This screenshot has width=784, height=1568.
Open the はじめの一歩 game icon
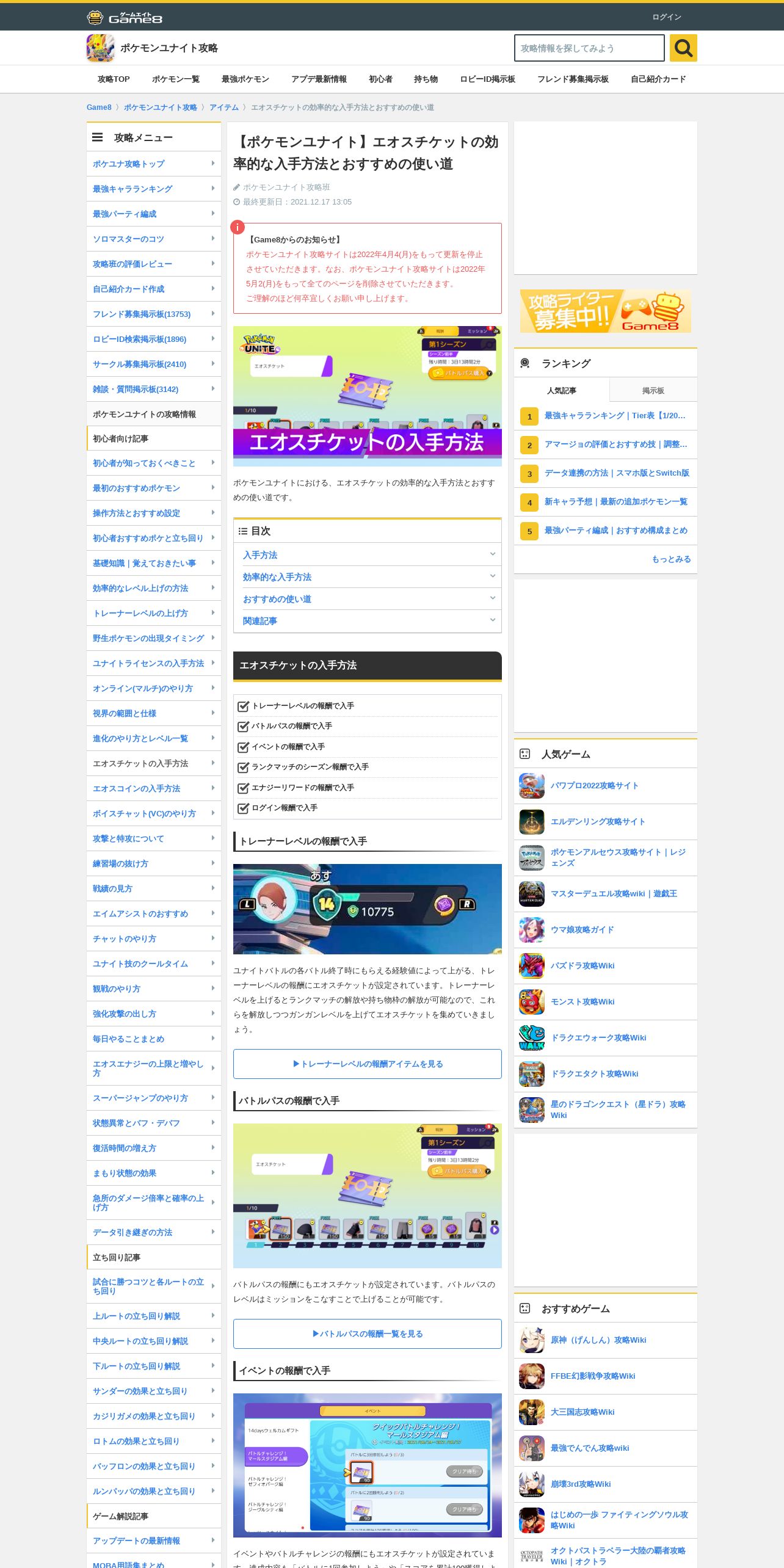(x=532, y=1520)
